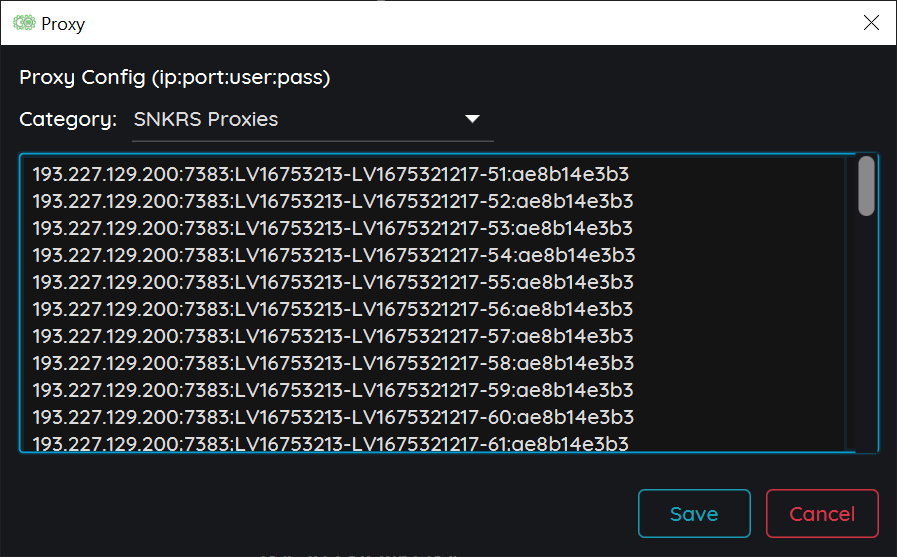Close the Proxy dialog window

point(871,23)
